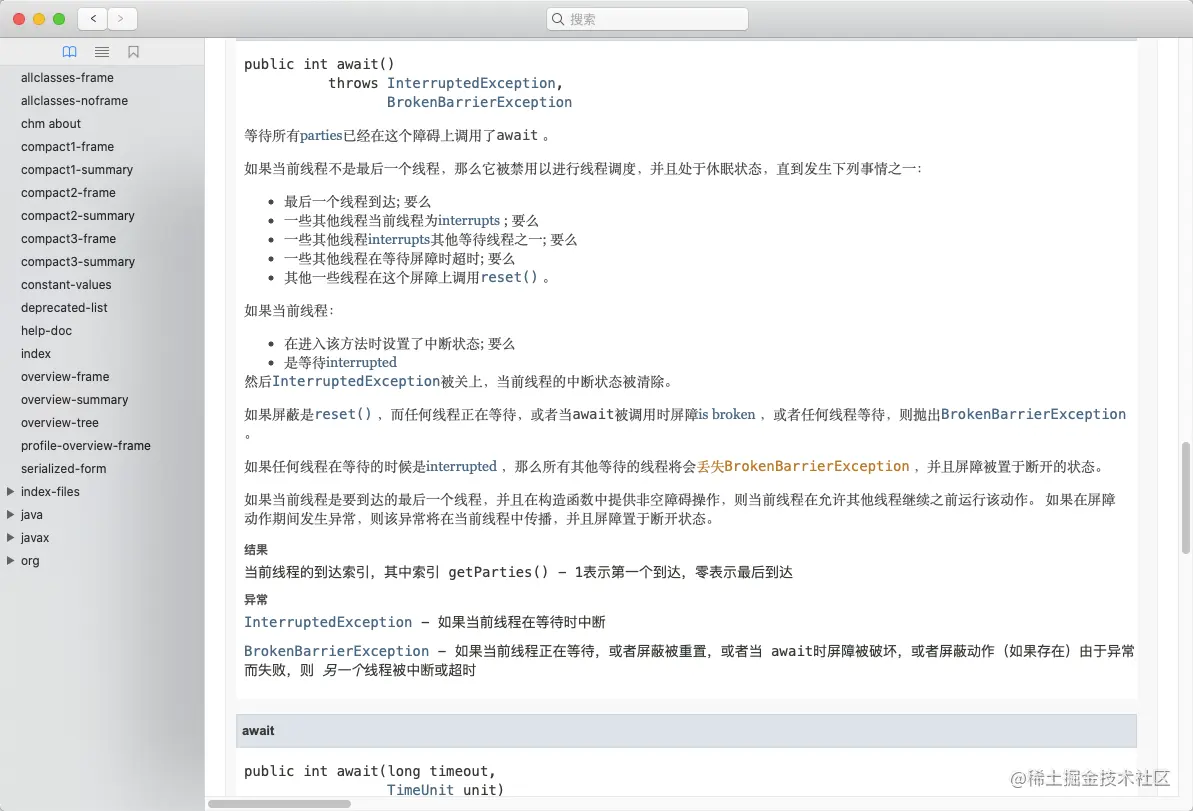Open the bookmarks icon in the toolbar

coord(133,51)
